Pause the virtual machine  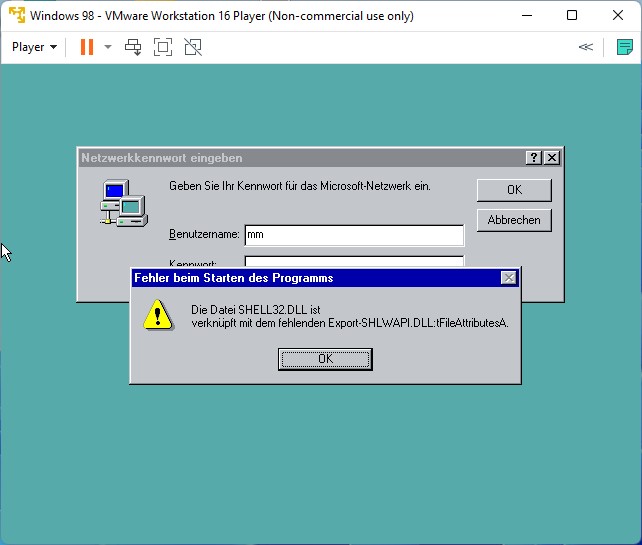87,47
